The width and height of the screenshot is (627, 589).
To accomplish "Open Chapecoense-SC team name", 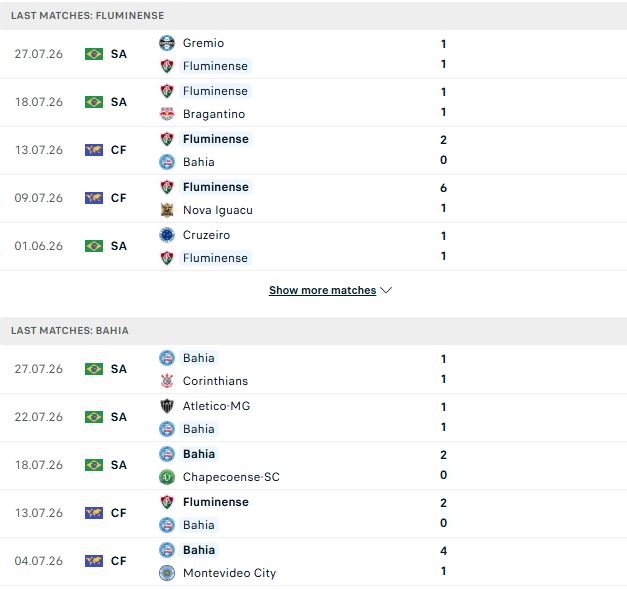I will 231,477.
